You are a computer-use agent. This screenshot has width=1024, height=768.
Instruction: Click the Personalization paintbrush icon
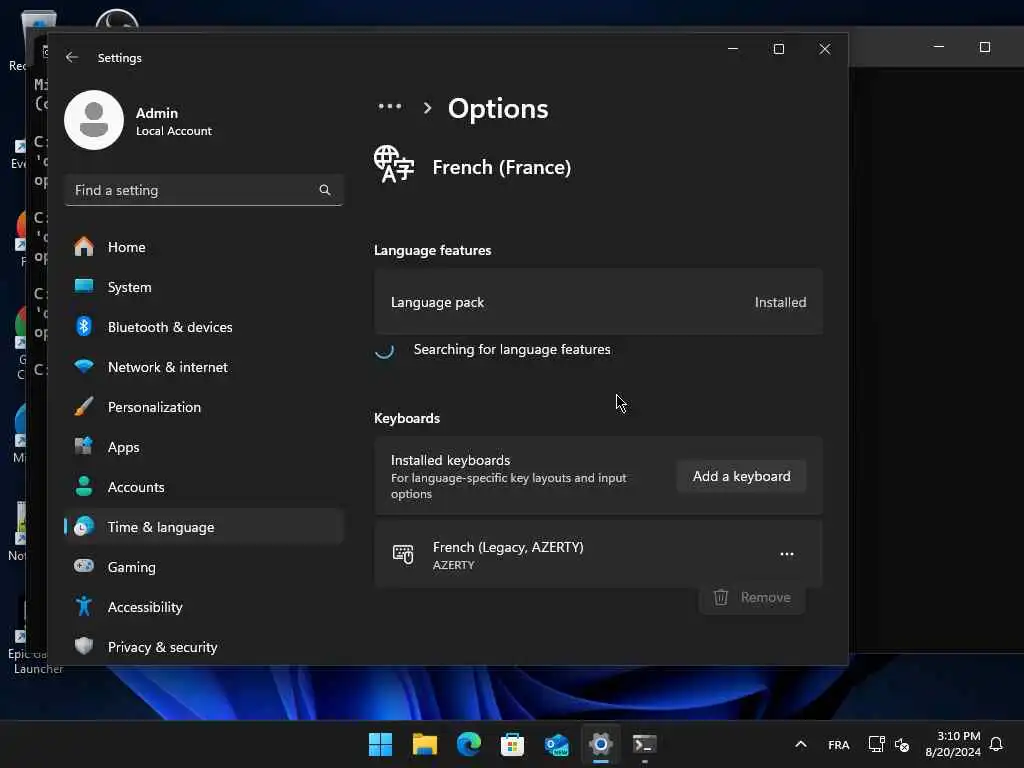(x=84, y=406)
